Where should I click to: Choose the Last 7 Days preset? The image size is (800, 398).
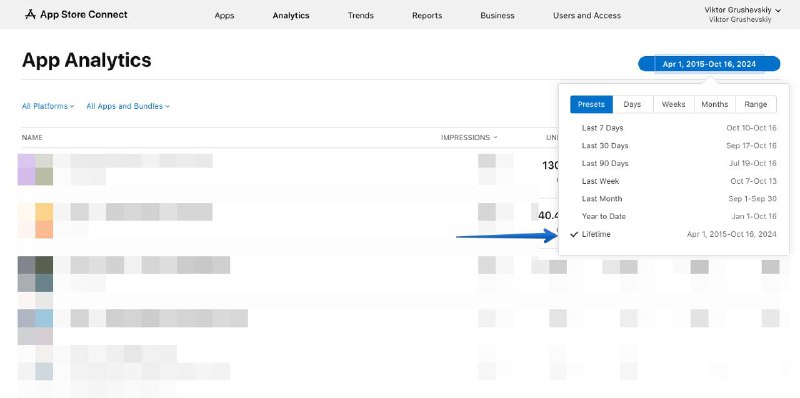[679, 128]
